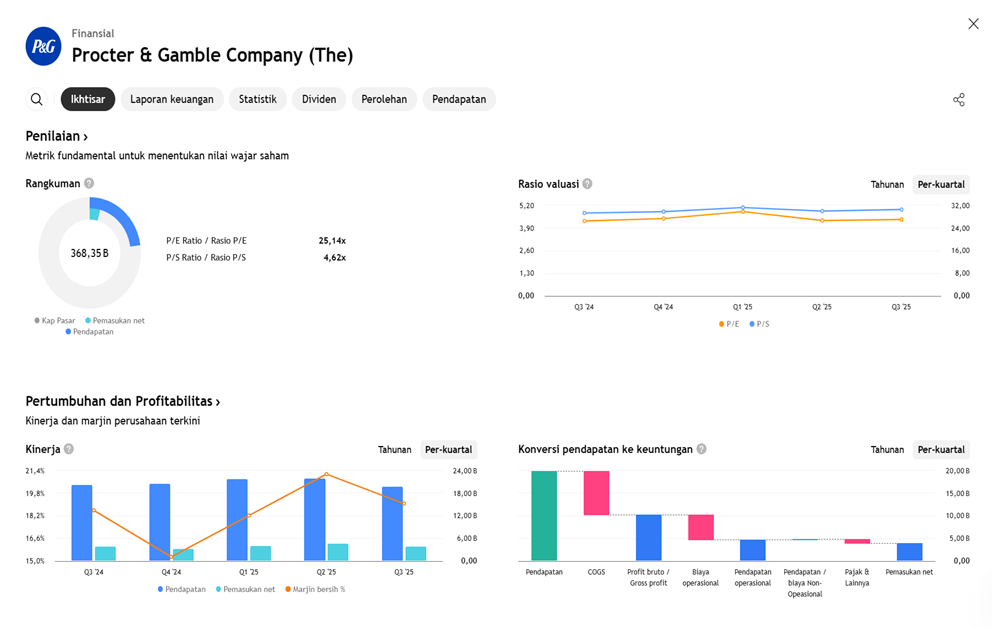Click the Profit bruto blue bar
The image size is (992, 628).
(648, 538)
